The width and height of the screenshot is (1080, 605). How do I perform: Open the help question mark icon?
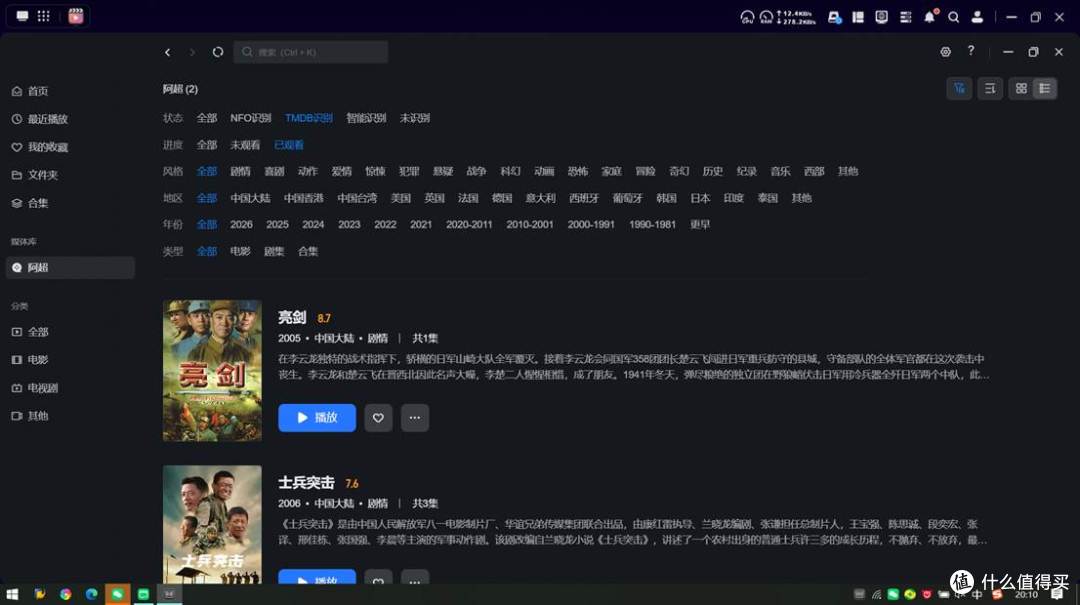[x=970, y=51]
